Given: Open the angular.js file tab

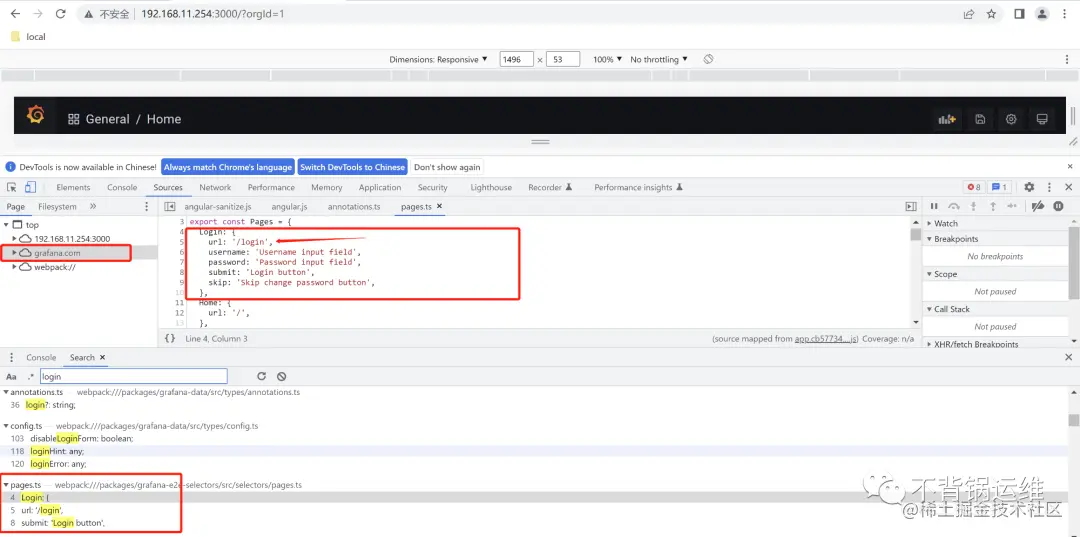Looking at the screenshot, I should point(289,207).
